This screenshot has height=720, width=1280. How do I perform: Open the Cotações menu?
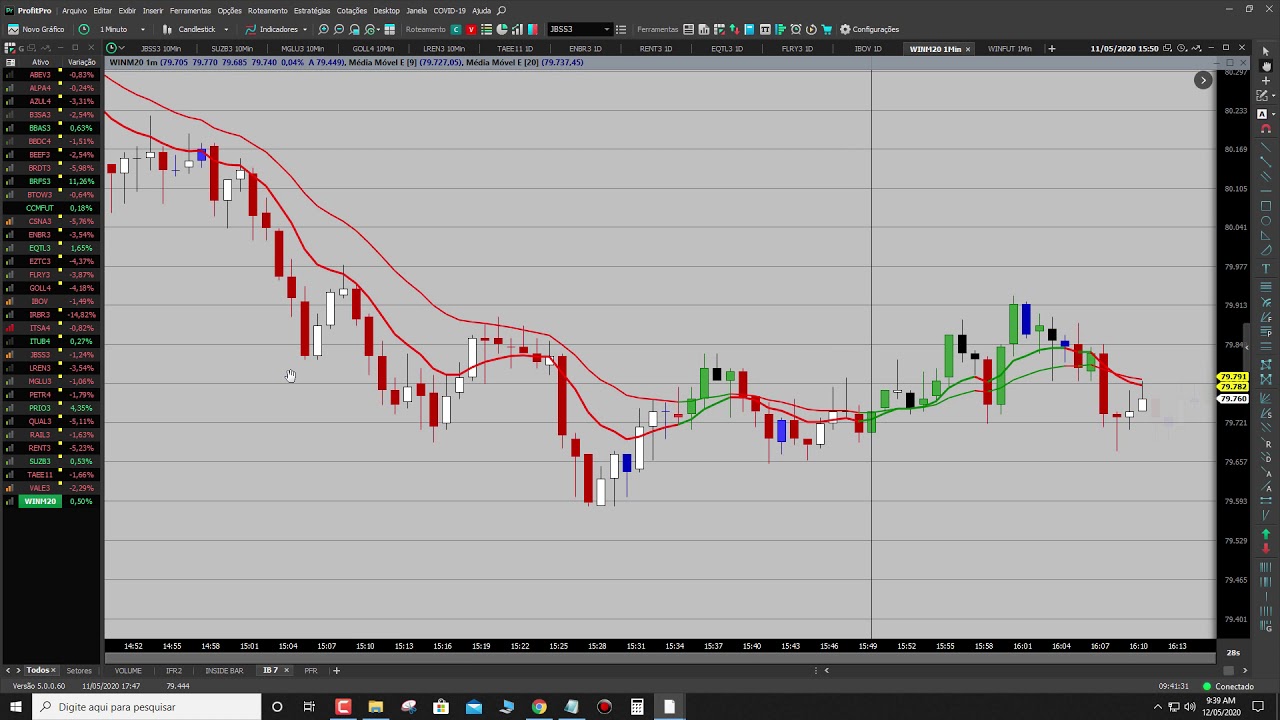352,11
